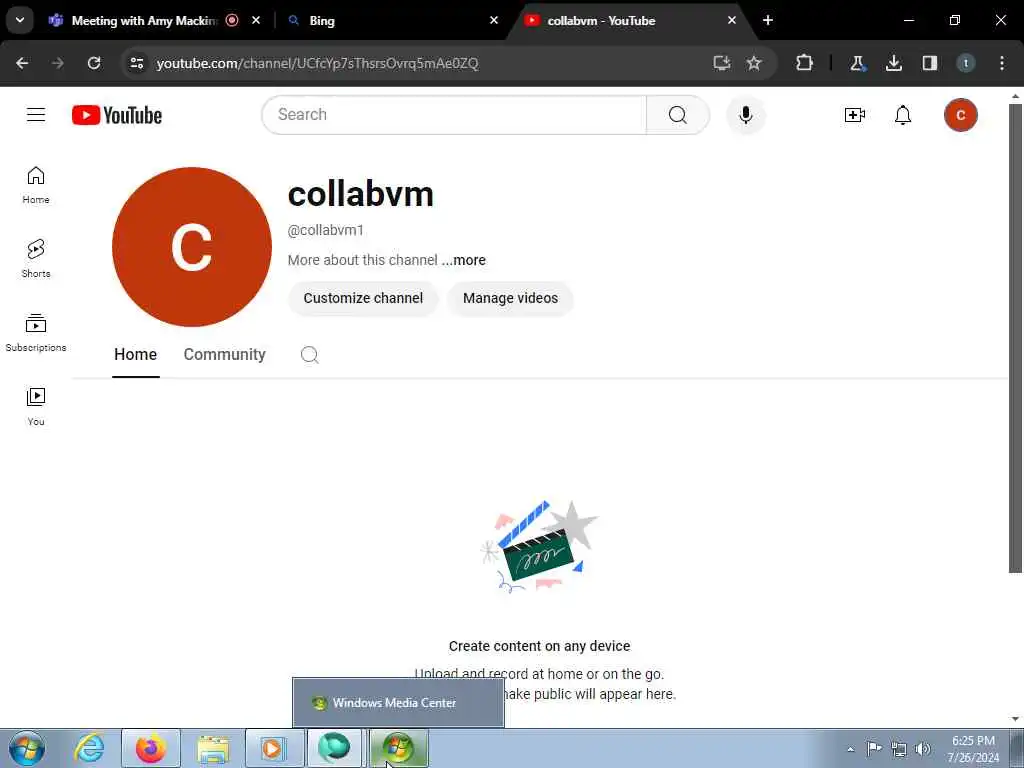Open the notifications bell
The image size is (1024, 768).
(x=903, y=115)
